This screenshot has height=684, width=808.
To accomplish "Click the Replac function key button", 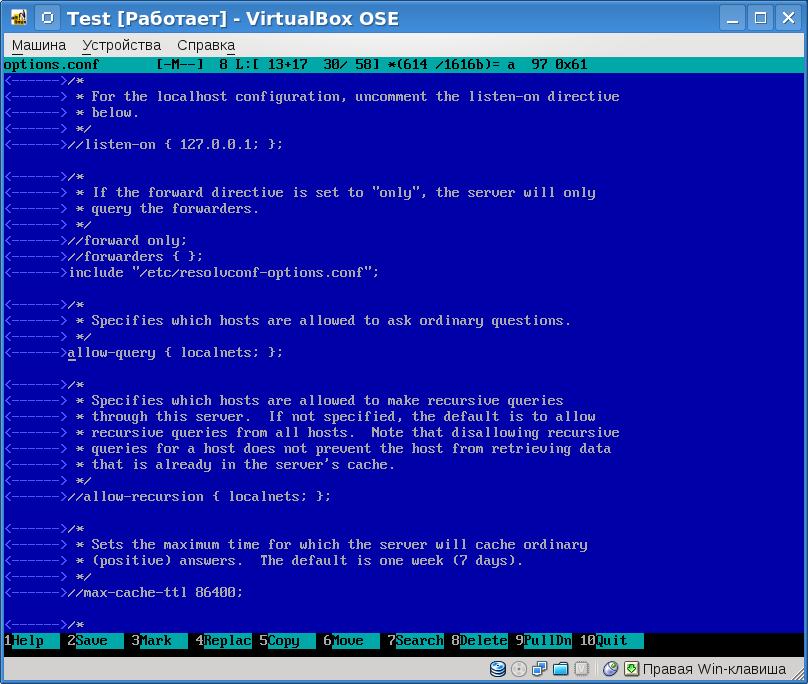I will pos(227,641).
